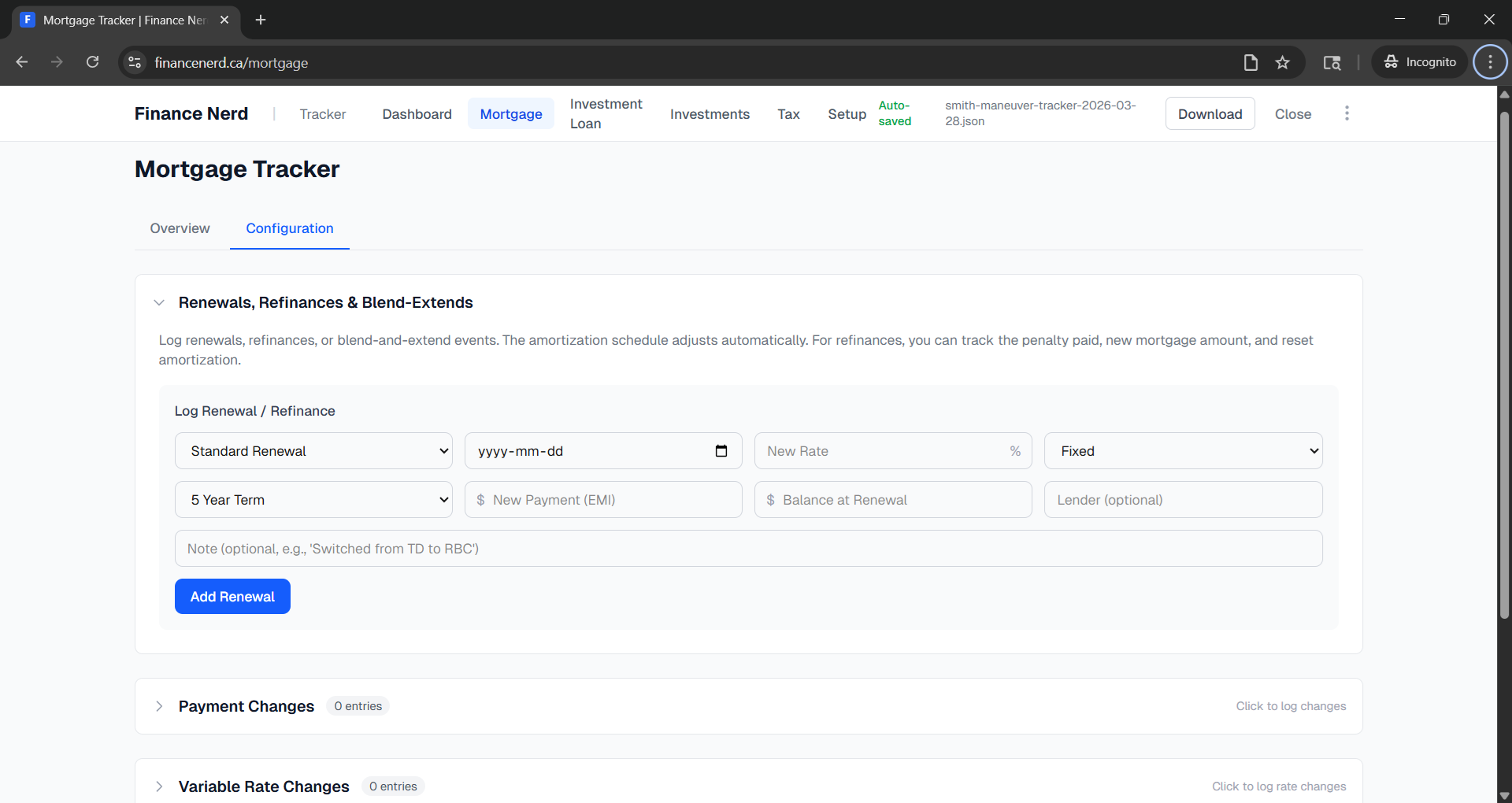
Task: Download the tracker JSON file
Action: point(1210,114)
